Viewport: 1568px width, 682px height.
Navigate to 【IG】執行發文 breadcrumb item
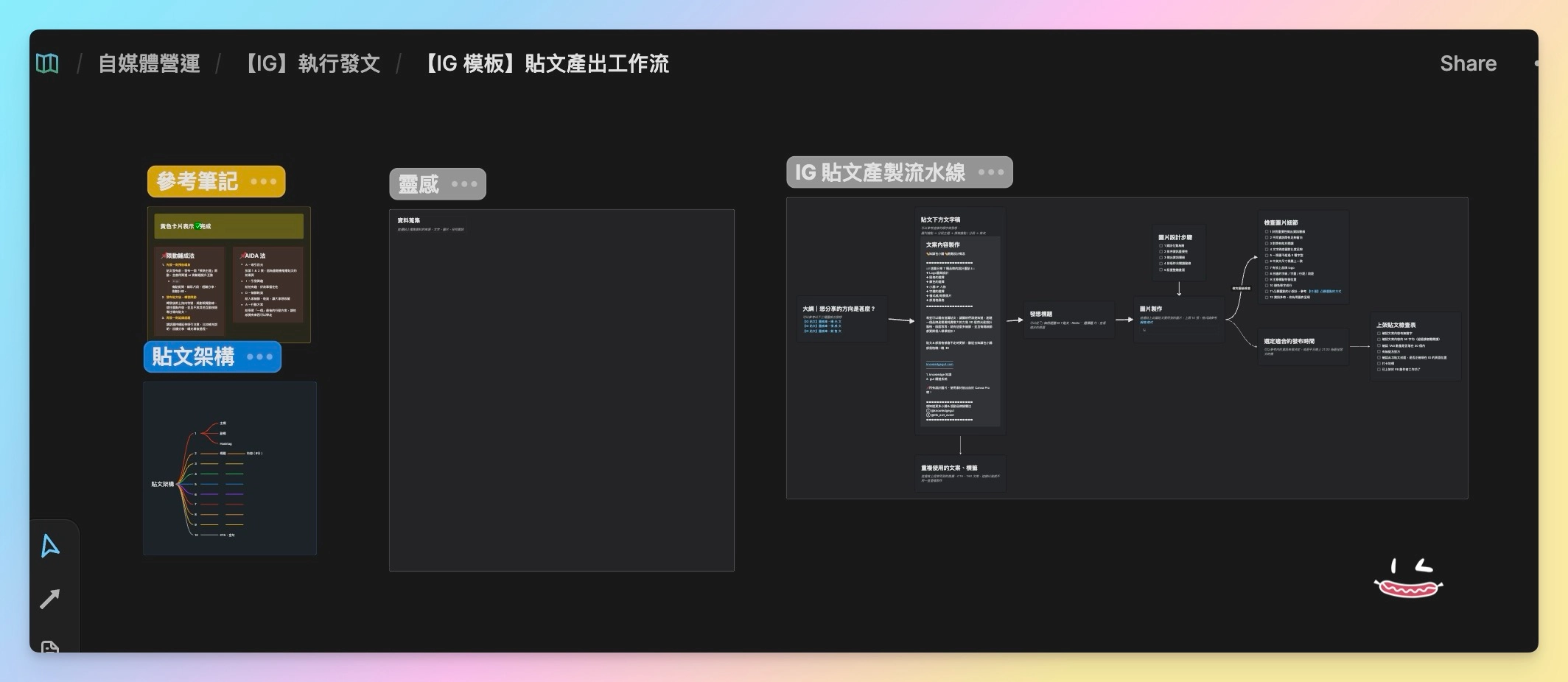click(312, 63)
